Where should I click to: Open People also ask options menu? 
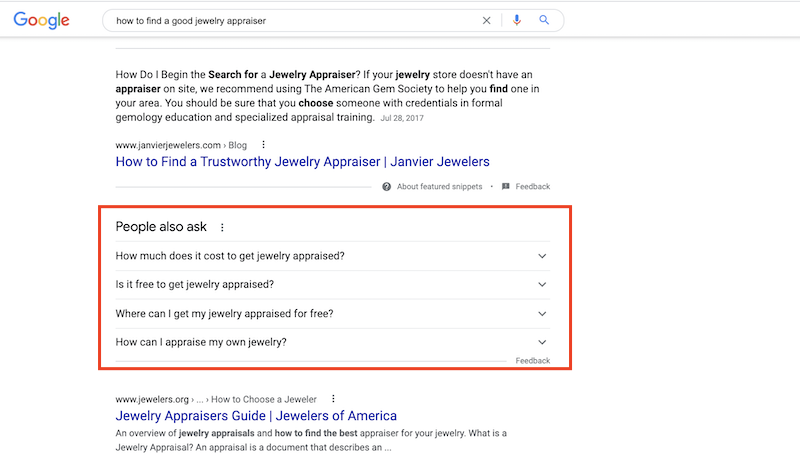tap(222, 228)
